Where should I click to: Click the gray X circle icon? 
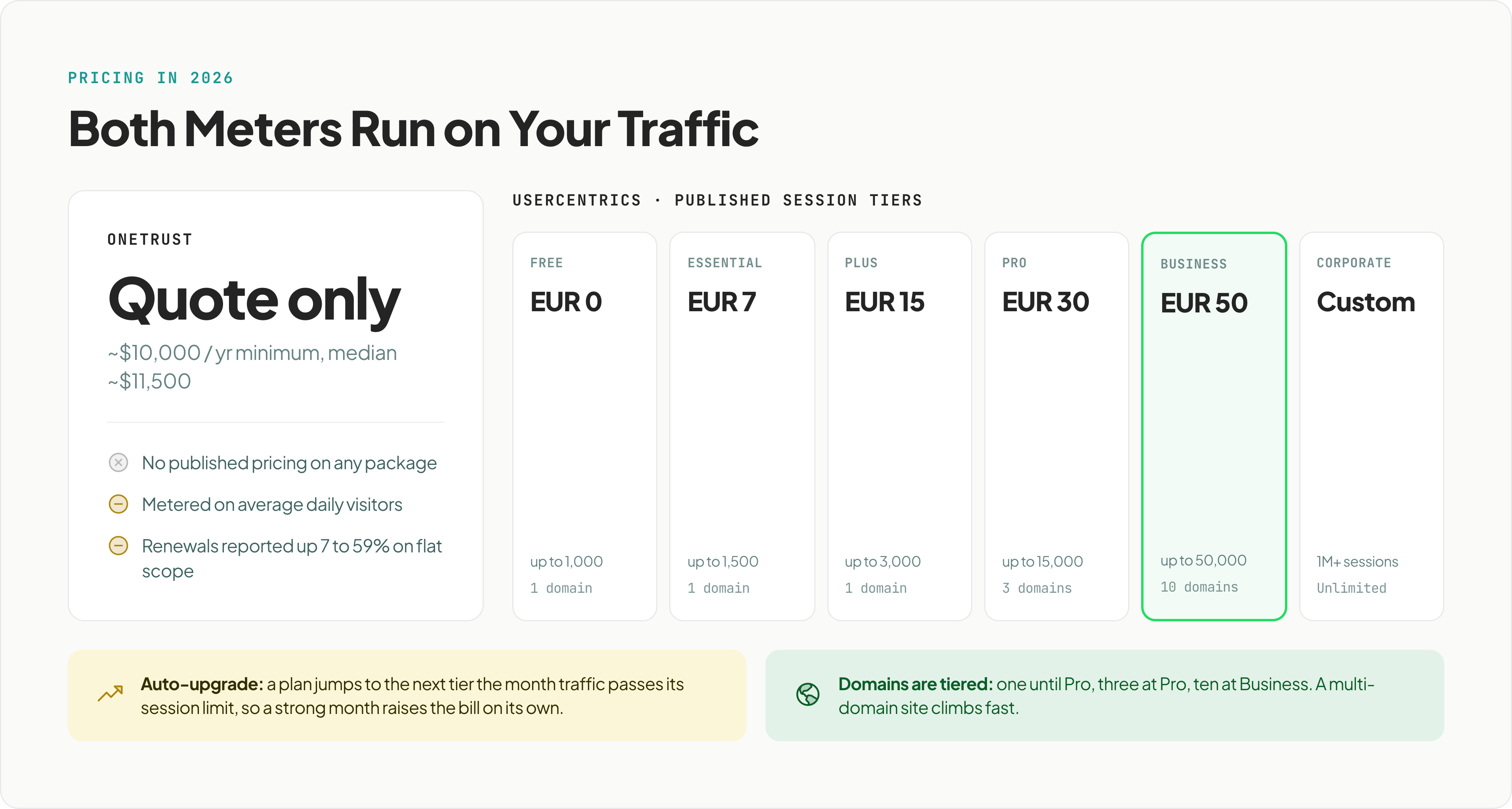118,463
